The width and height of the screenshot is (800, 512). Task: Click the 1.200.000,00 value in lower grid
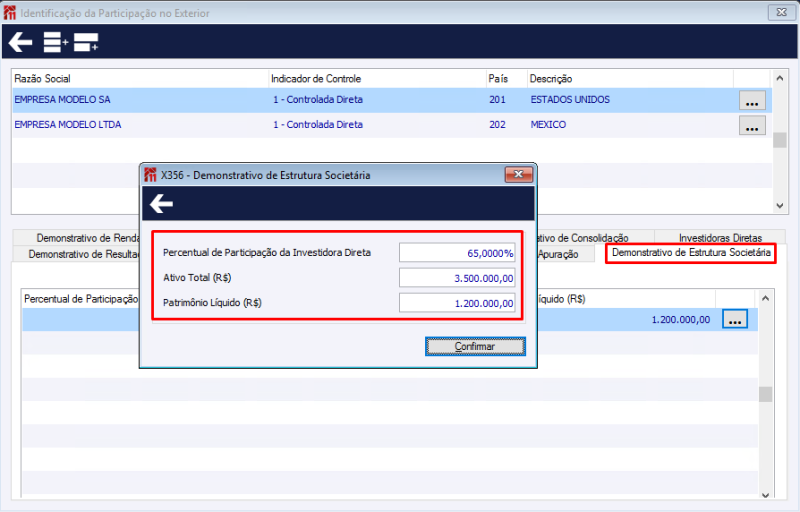pos(681,320)
